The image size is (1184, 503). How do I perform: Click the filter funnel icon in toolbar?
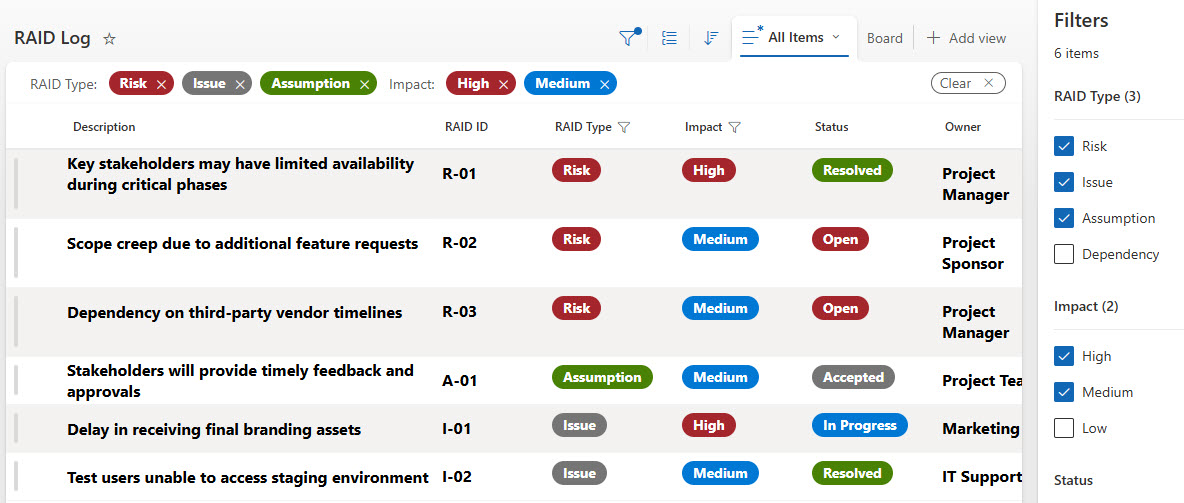click(628, 38)
